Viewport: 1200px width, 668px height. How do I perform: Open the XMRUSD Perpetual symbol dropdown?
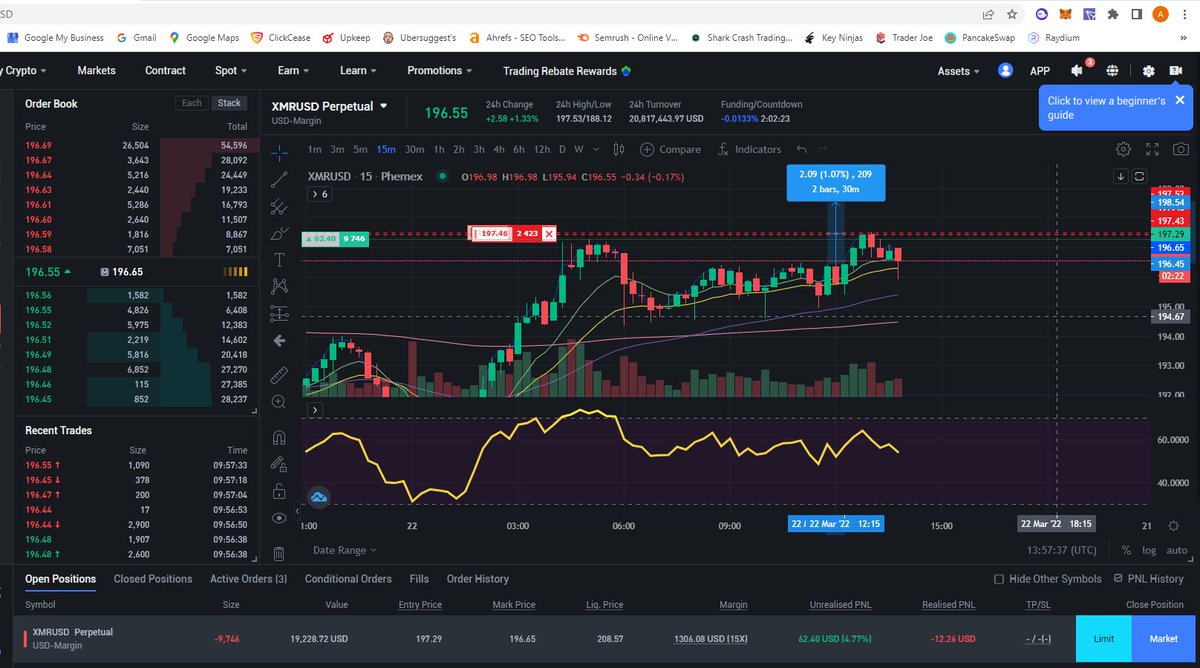tap(383, 106)
